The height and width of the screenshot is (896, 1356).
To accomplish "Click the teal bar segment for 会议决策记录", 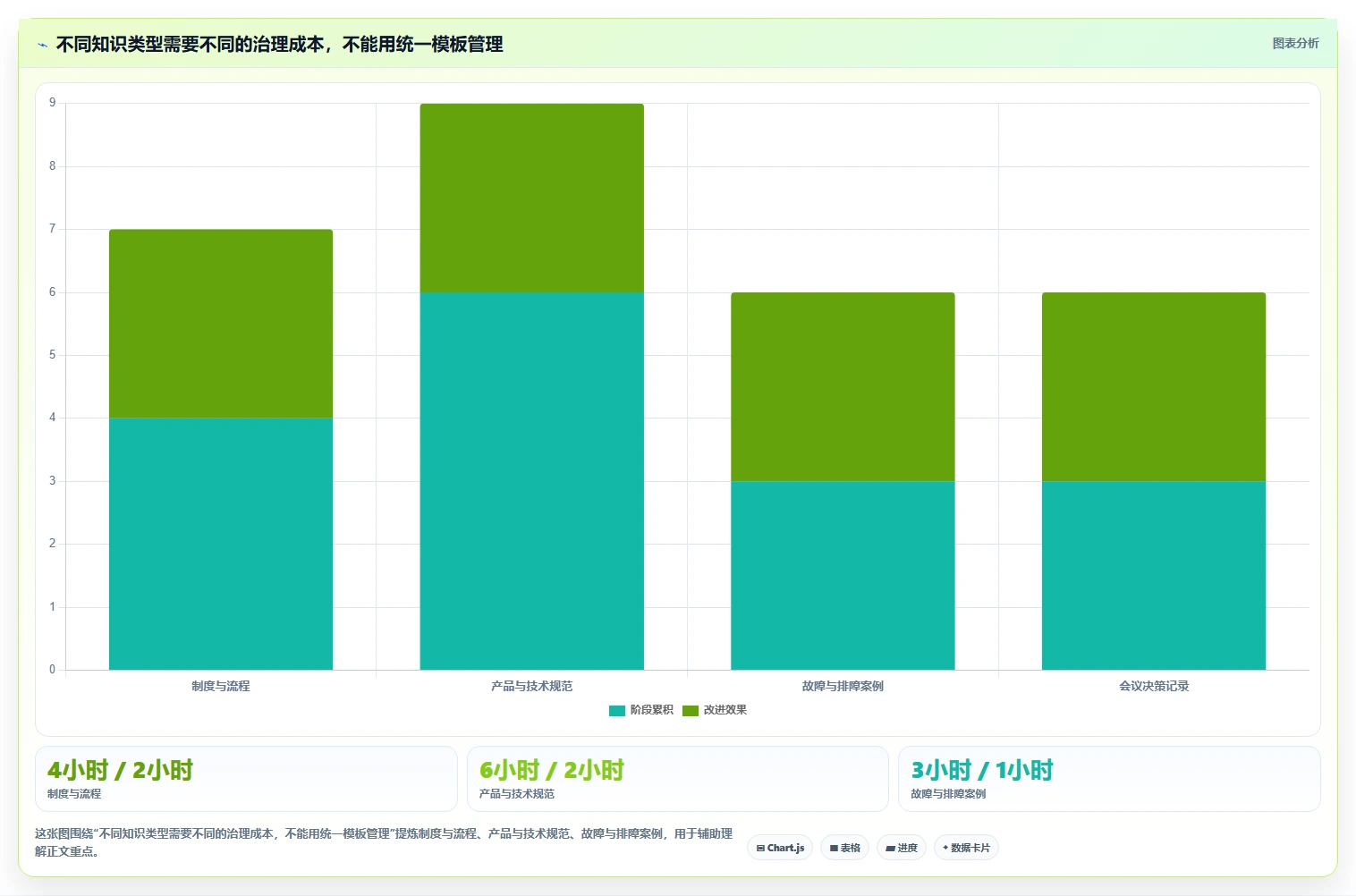I will click(x=1154, y=575).
